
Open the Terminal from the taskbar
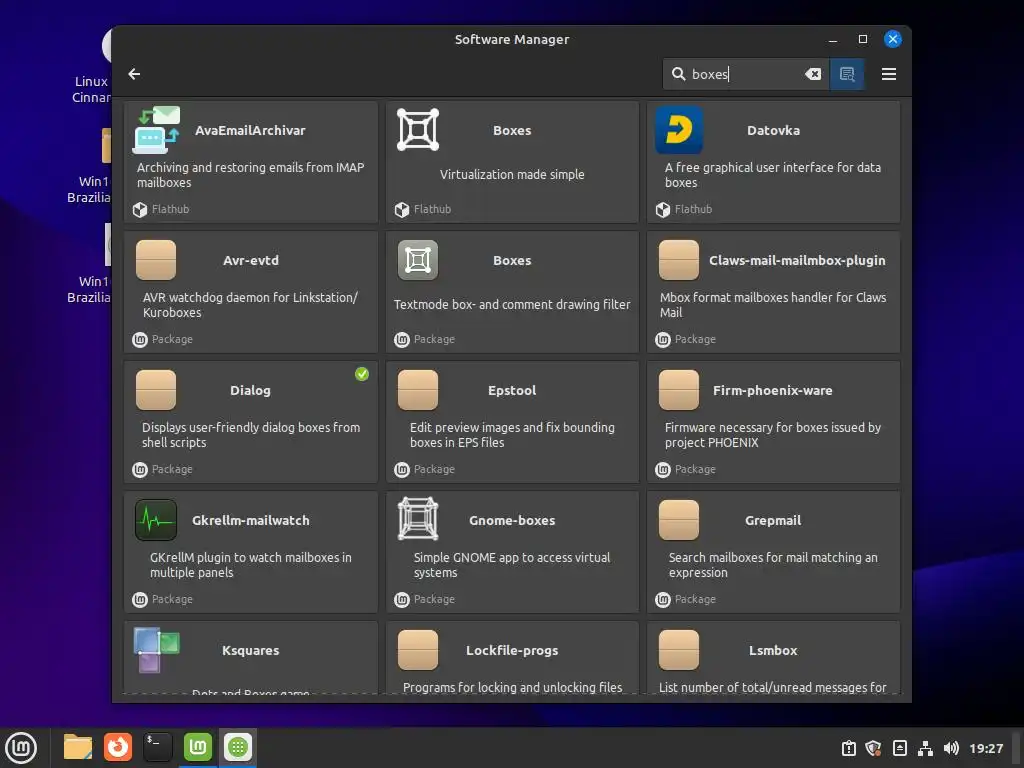[157, 747]
